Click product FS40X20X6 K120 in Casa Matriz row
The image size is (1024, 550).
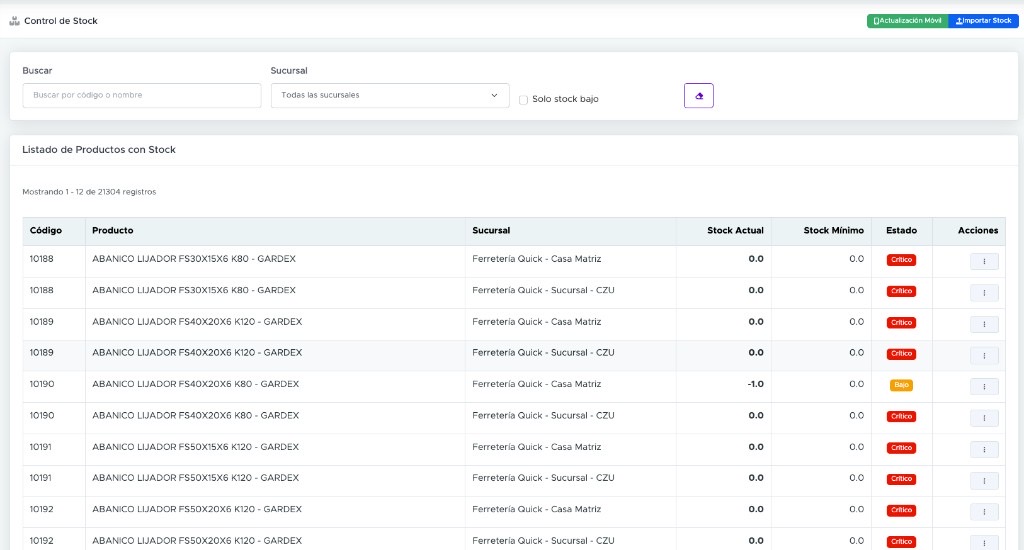coord(197,321)
